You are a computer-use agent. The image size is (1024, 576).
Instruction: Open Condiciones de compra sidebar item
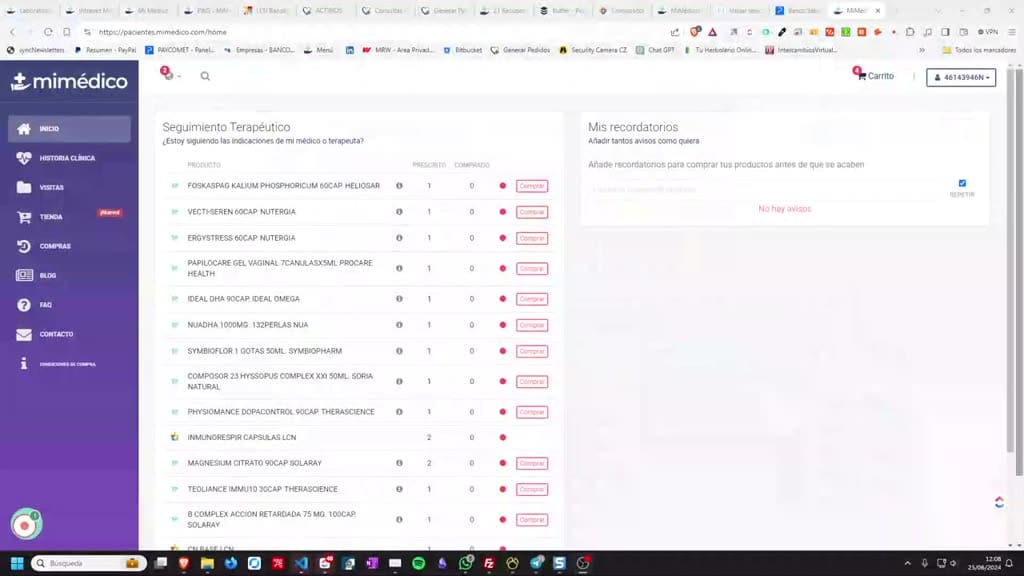point(69,364)
